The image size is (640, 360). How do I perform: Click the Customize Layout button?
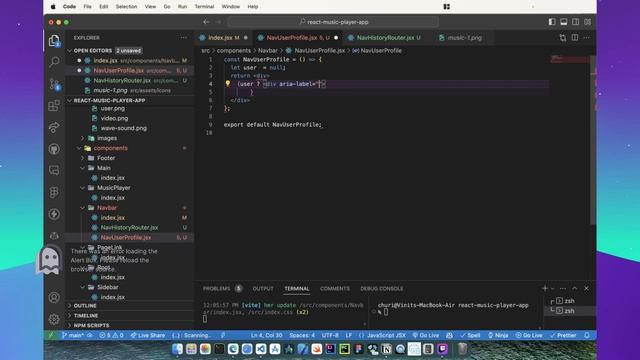(587, 22)
